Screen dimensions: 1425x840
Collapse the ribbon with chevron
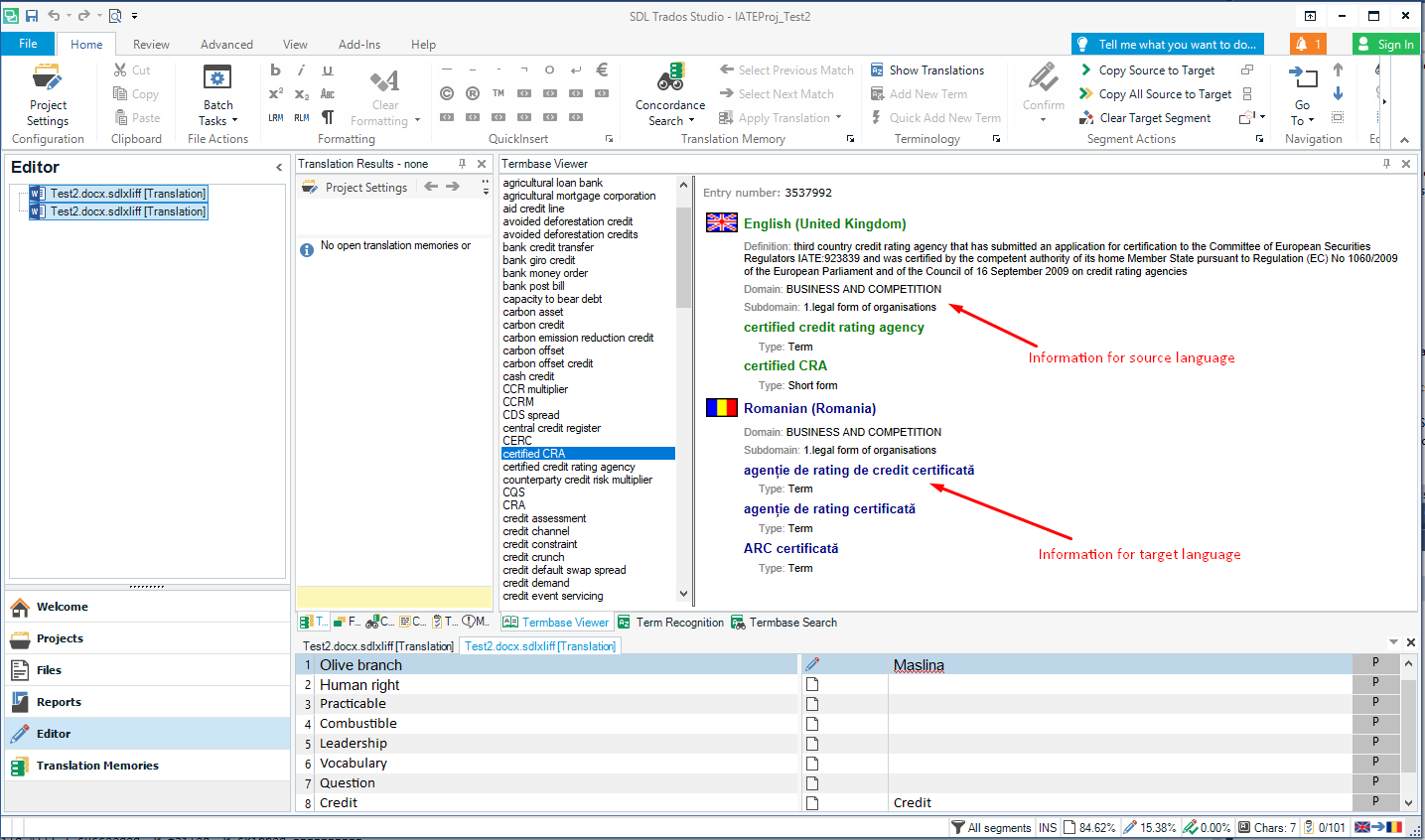[x=1404, y=140]
